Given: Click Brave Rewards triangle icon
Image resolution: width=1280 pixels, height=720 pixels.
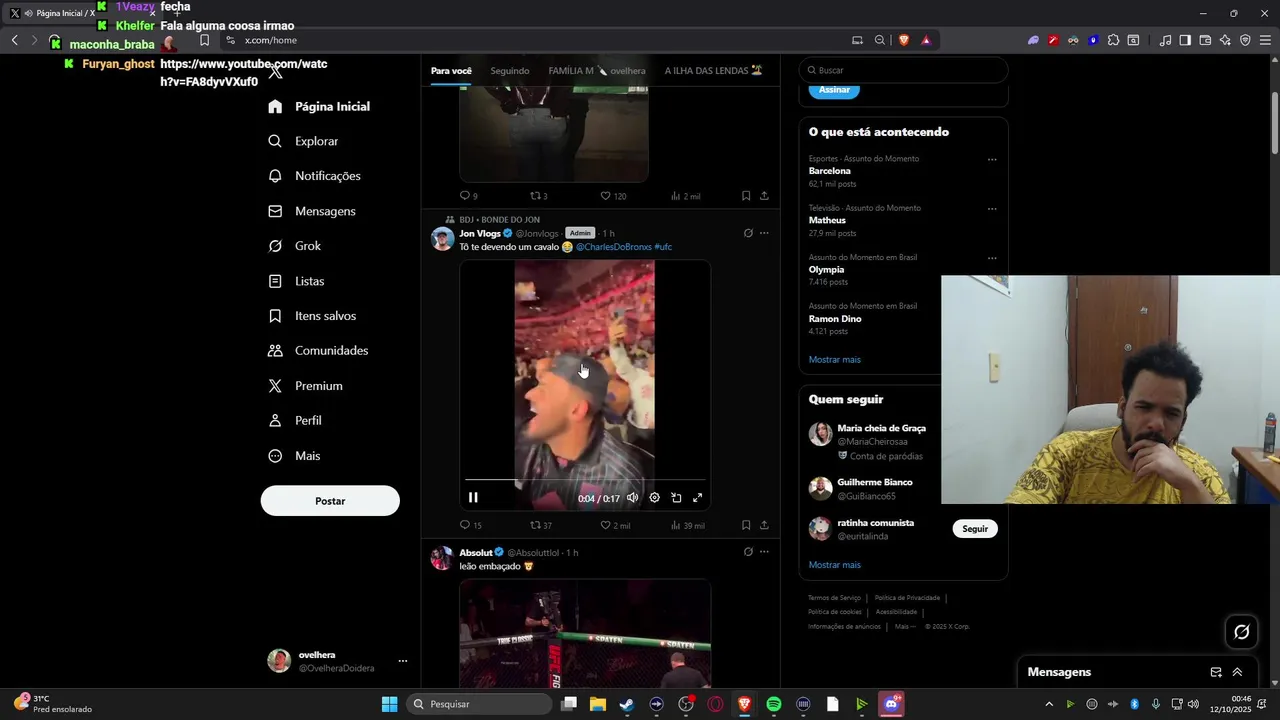Looking at the screenshot, I should tap(926, 40).
